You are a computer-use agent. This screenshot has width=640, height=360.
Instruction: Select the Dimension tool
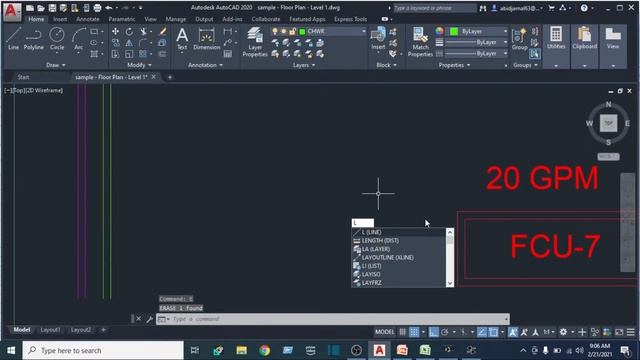[206, 39]
